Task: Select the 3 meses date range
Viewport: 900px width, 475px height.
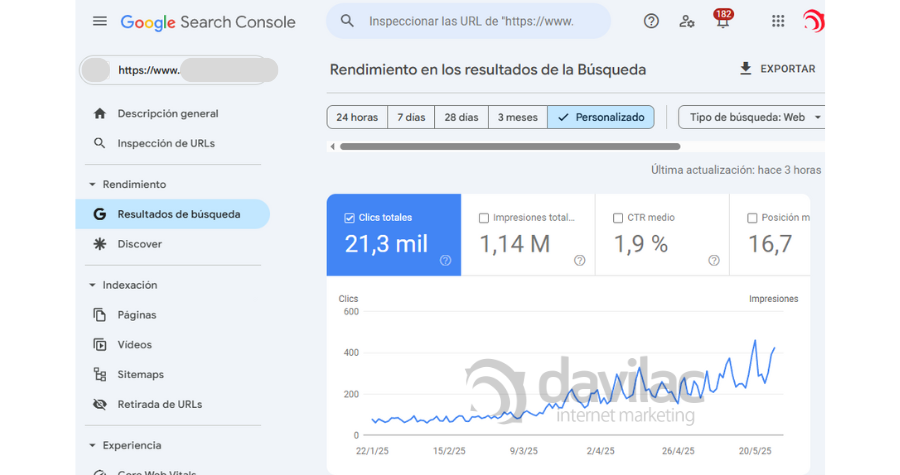Action: tap(518, 117)
